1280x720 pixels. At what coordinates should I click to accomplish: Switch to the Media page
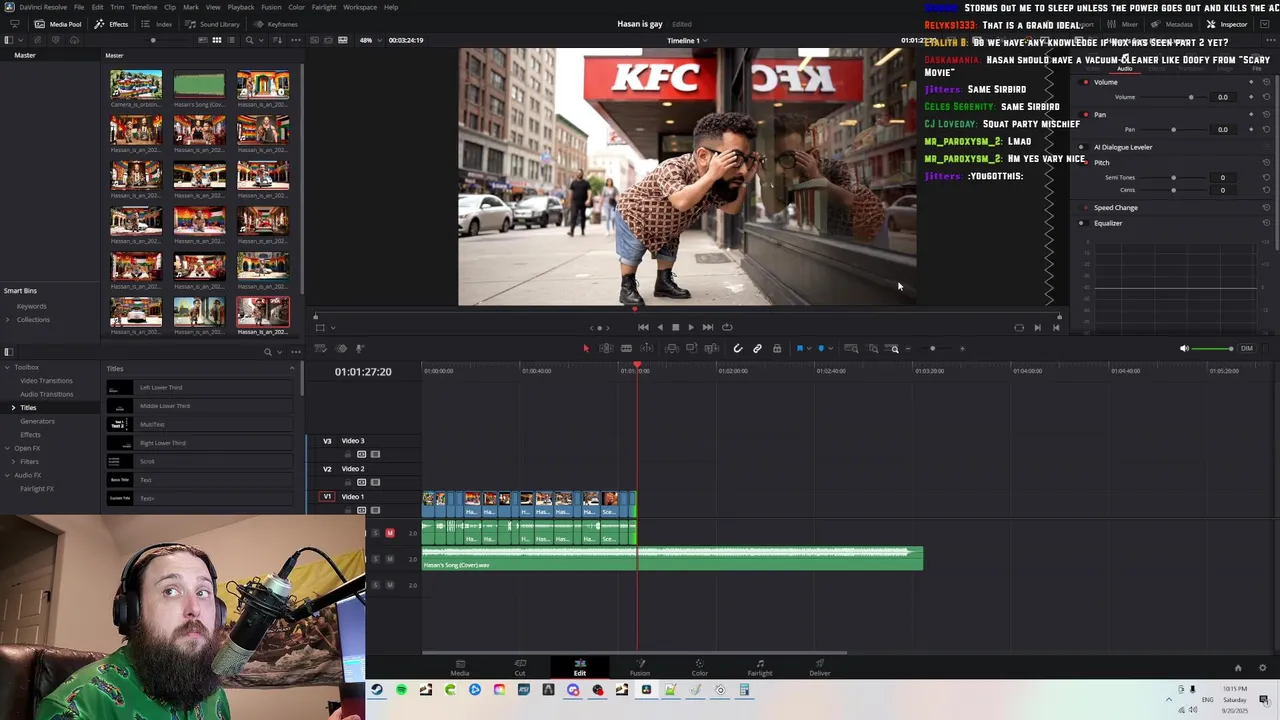tap(460, 667)
